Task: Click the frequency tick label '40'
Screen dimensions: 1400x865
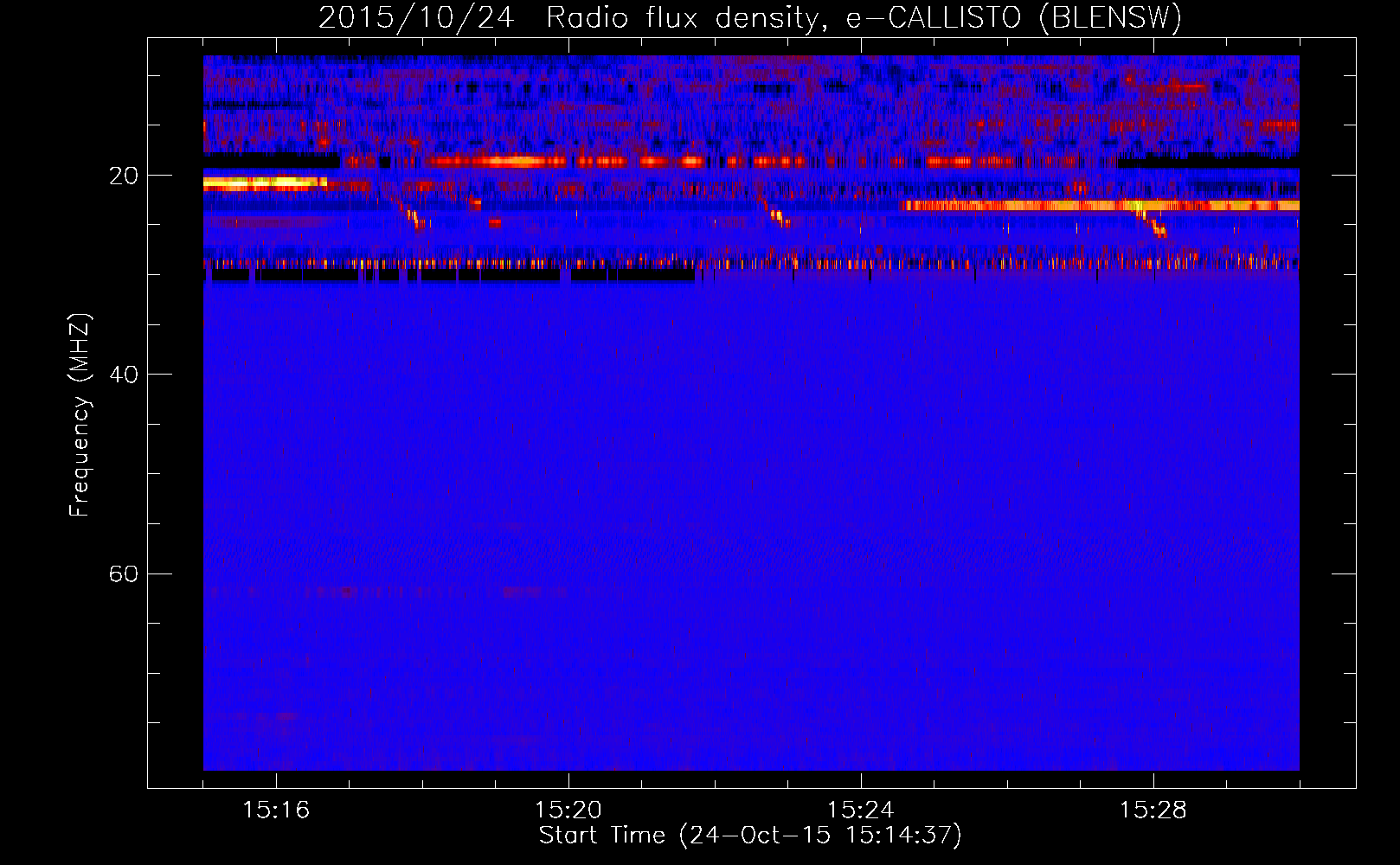Action: 124,375
